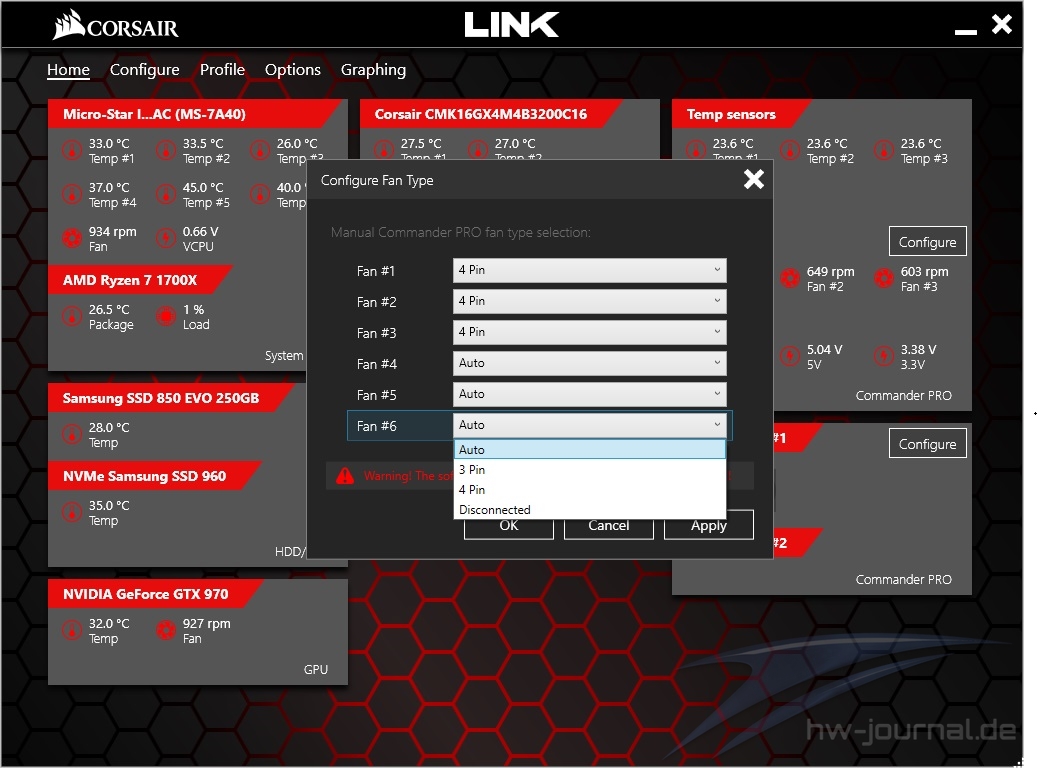This screenshot has width=1037, height=768.
Task: Click the Temp #5 thermometer icon showing 45.0 °C
Action: click(165, 194)
